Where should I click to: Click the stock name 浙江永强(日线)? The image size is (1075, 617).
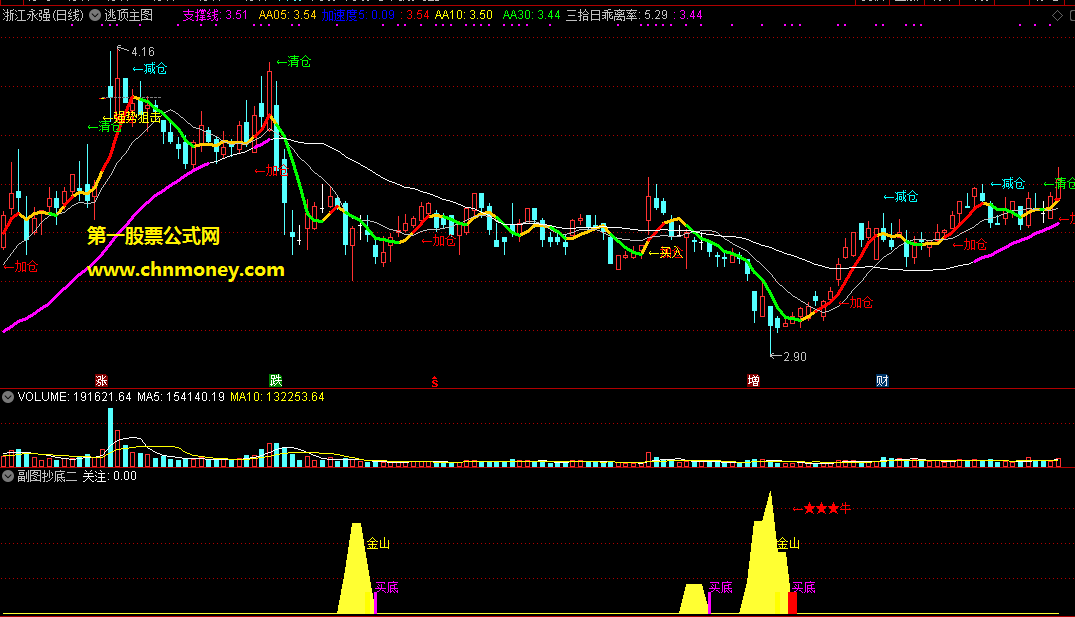pyautogui.click(x=43, y=15)
